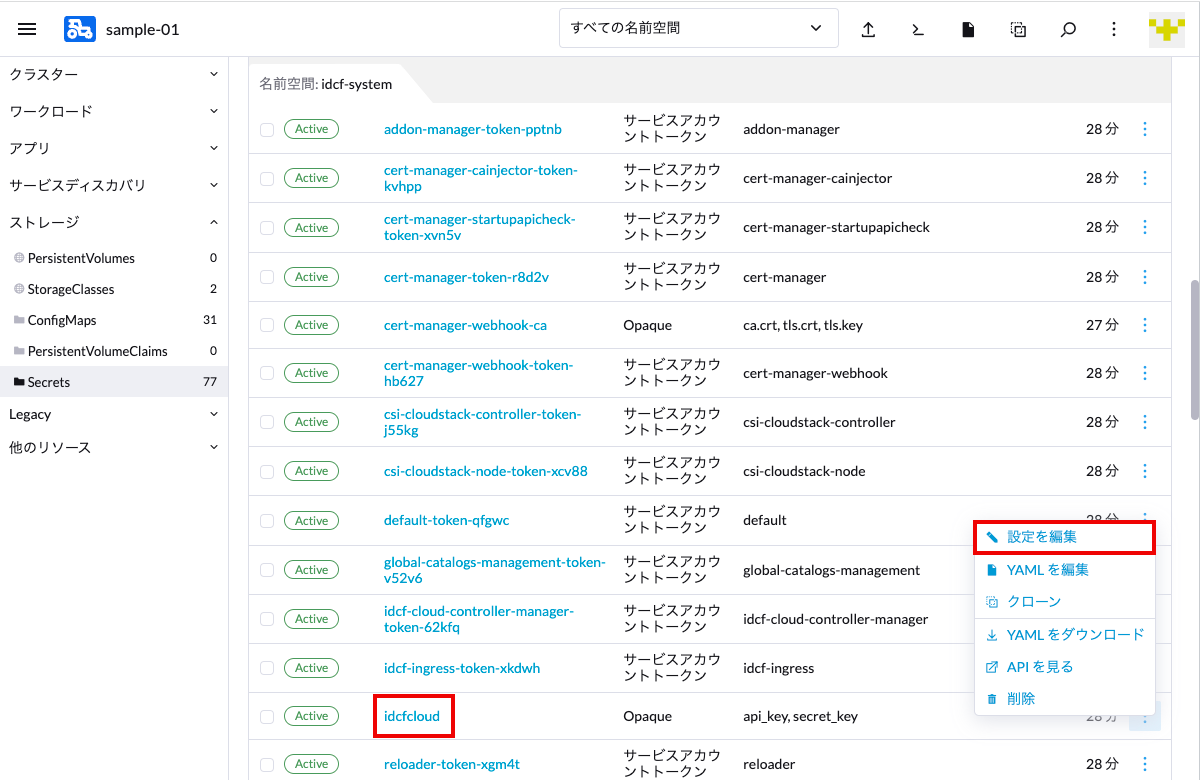Click row actions button for idcfcloud
Image resolution: width=1200 pixels, height=780 pixels.
1145,716
